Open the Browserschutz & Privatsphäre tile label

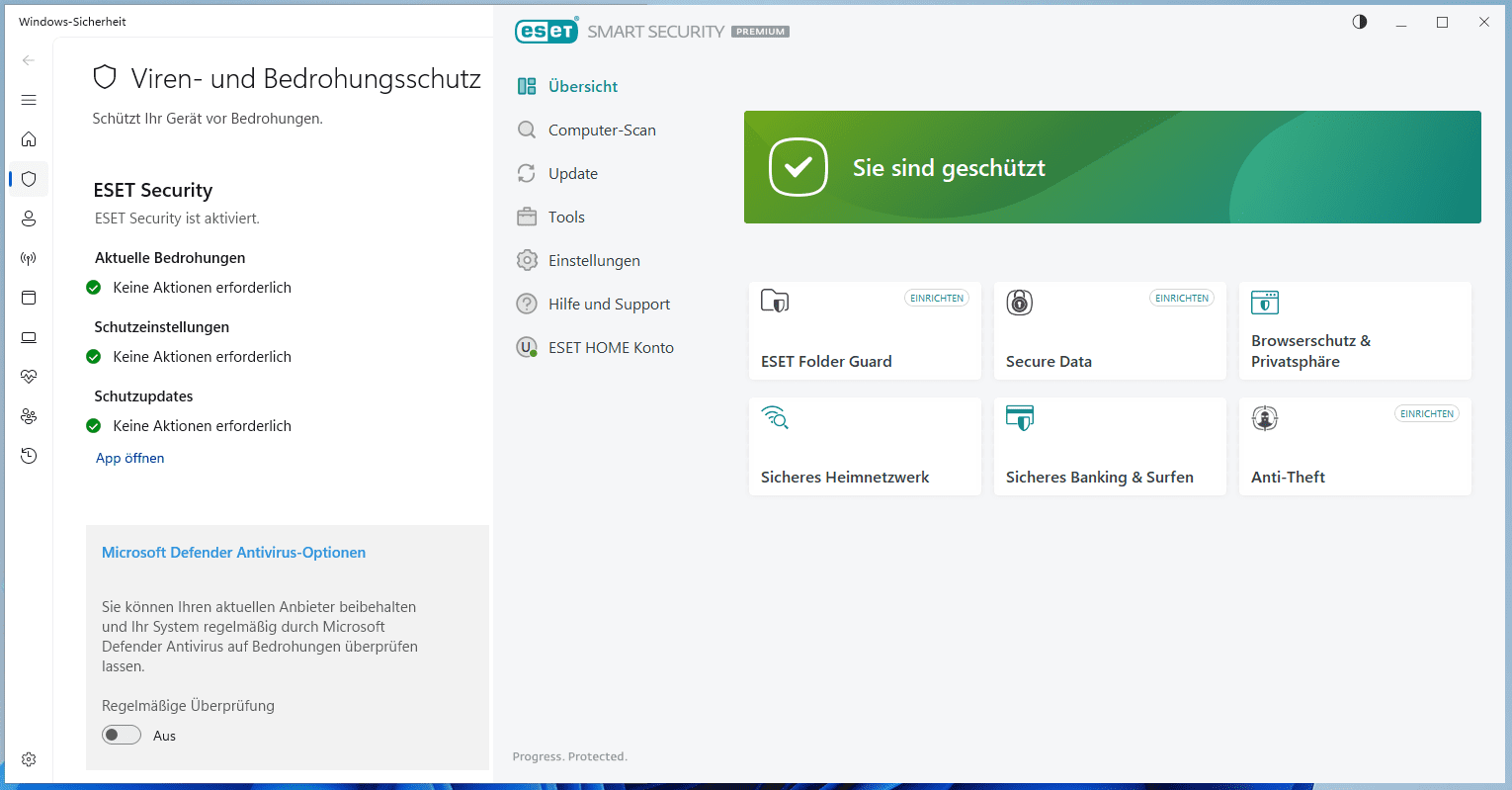(1310, 351)
